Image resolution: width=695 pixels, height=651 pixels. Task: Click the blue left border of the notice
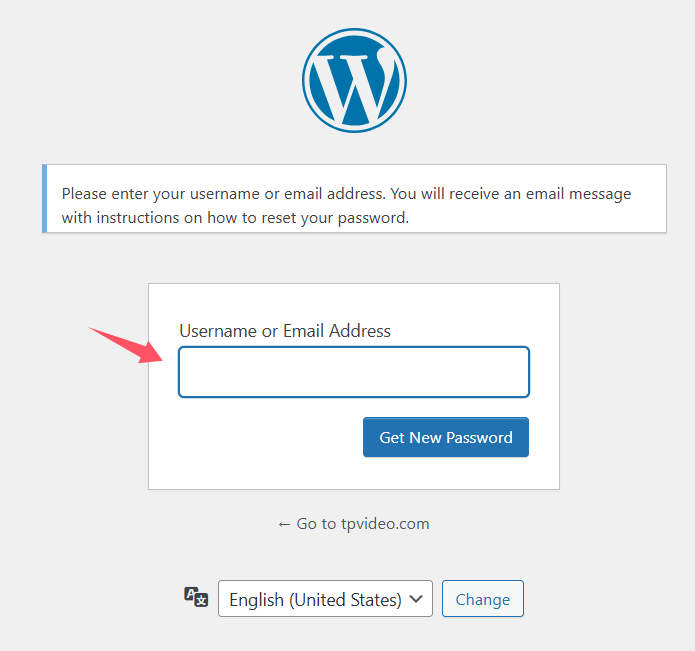click(44, 199)
